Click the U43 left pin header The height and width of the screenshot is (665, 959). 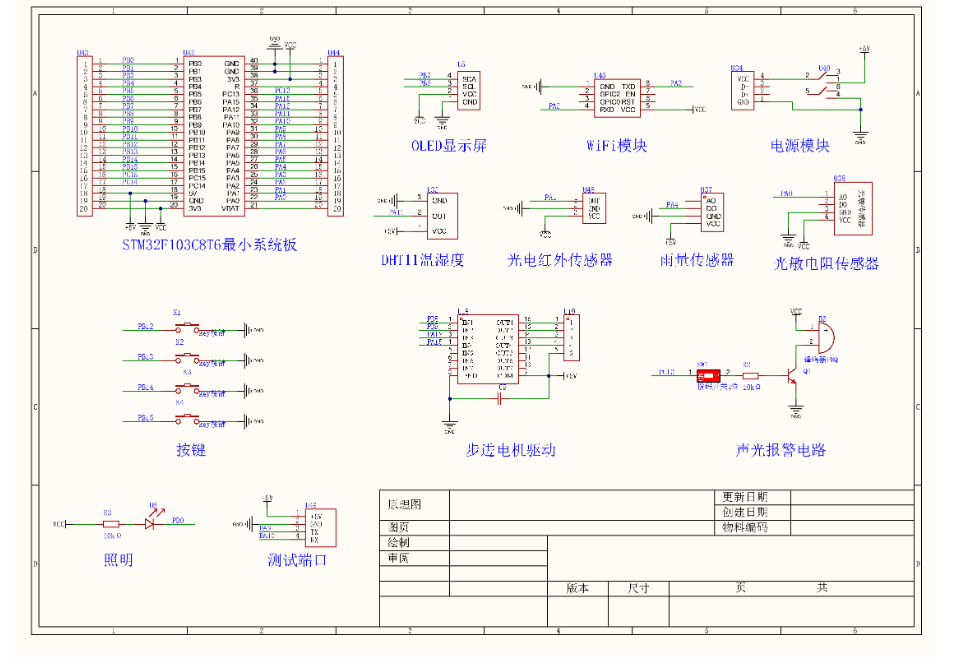pos(84,136)
